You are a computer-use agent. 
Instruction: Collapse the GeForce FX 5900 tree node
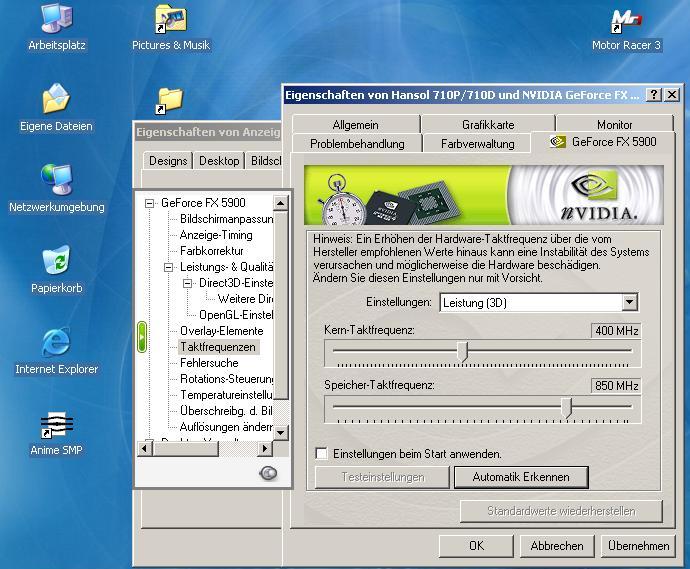(x=150, y=203)
